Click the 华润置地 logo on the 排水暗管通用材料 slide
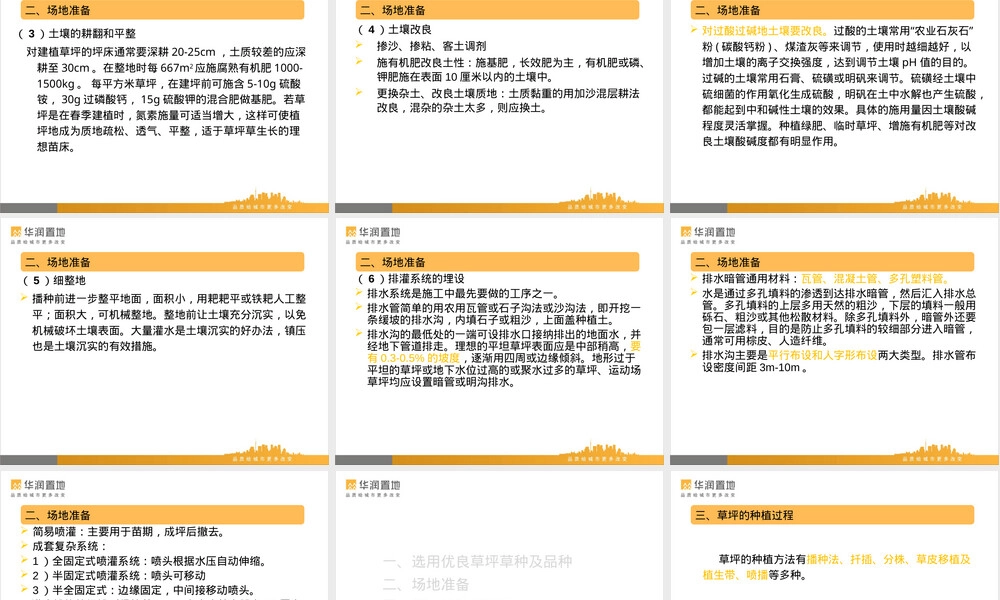The height and width of the screenshot is (600, 1000). 708,235
